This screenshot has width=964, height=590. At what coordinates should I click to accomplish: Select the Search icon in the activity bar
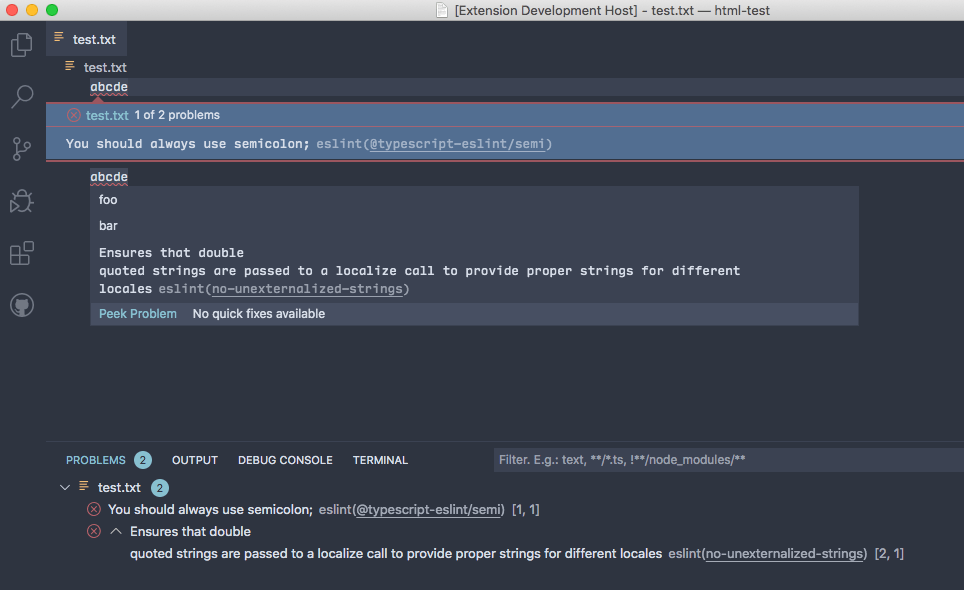coord(20,96)
